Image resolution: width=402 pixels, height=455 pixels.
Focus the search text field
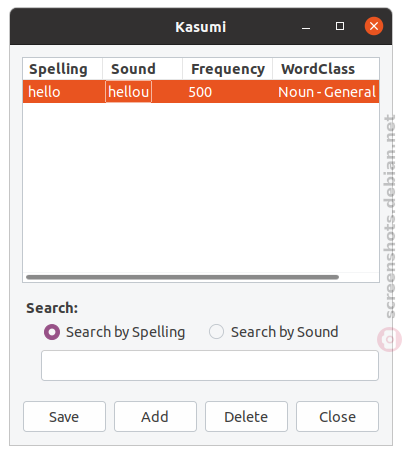210,365
